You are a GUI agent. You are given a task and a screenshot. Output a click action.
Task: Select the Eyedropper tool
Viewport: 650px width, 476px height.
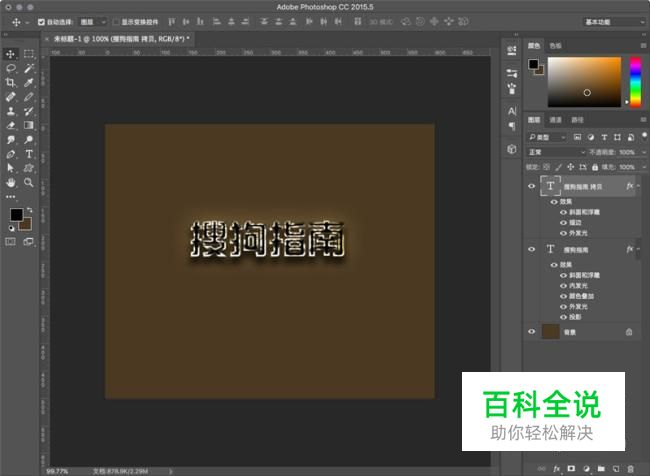point(29,83)
